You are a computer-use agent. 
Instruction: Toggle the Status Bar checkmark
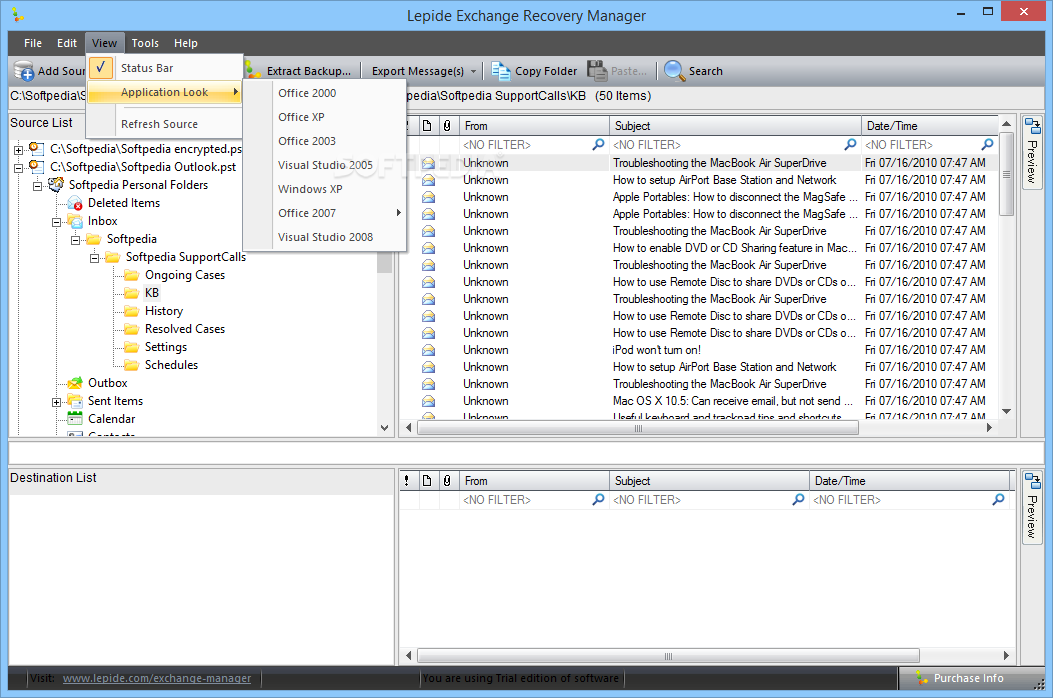pos(100,67)
